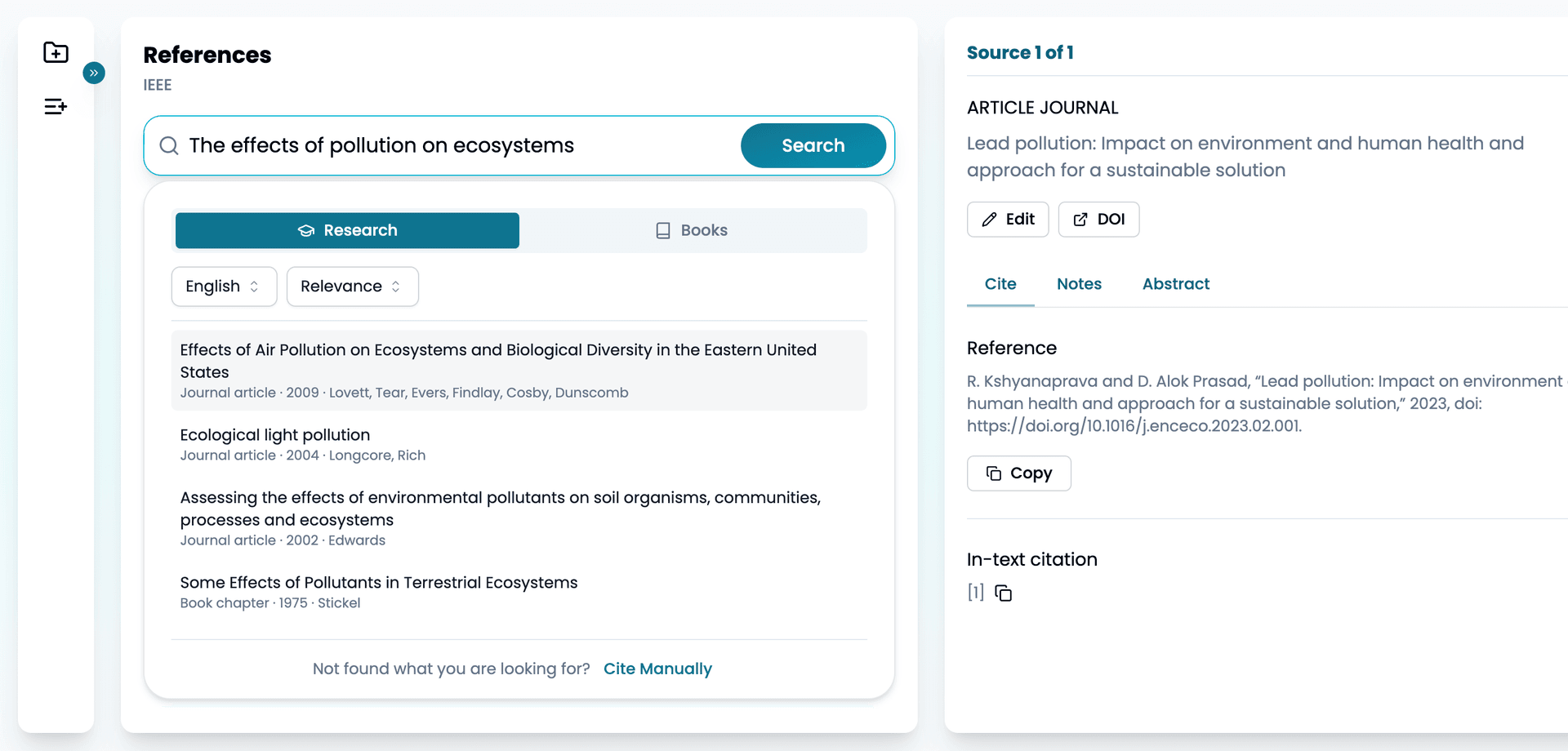Click the Search button
Viewport: 1568px width, 751px height.
click(813, 145)
